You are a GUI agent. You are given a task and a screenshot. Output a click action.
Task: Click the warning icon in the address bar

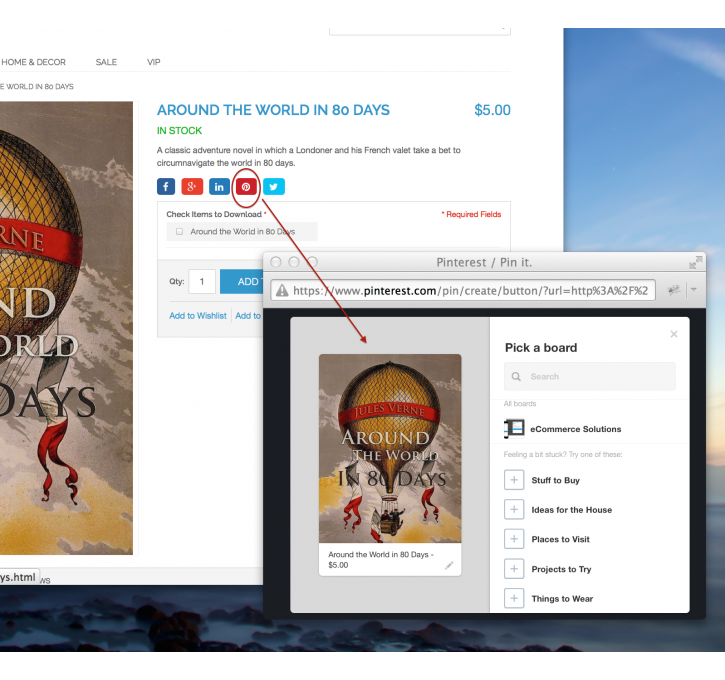(282, 291)
